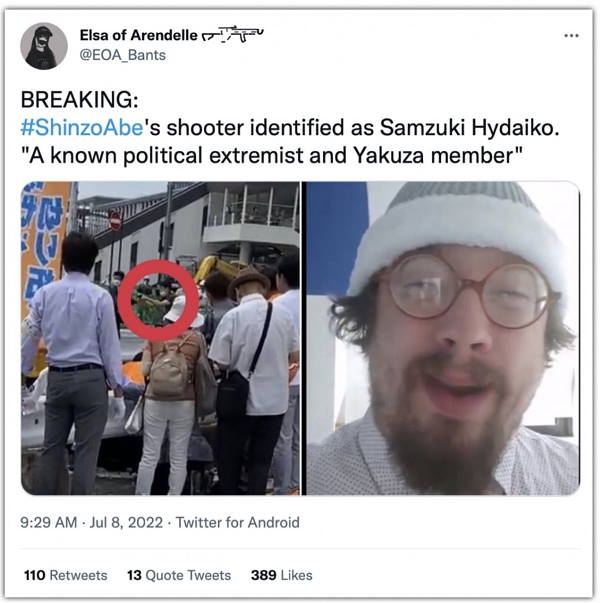View the 13 Quote Tweets list
600x603 pixels.
click(179, 575)
